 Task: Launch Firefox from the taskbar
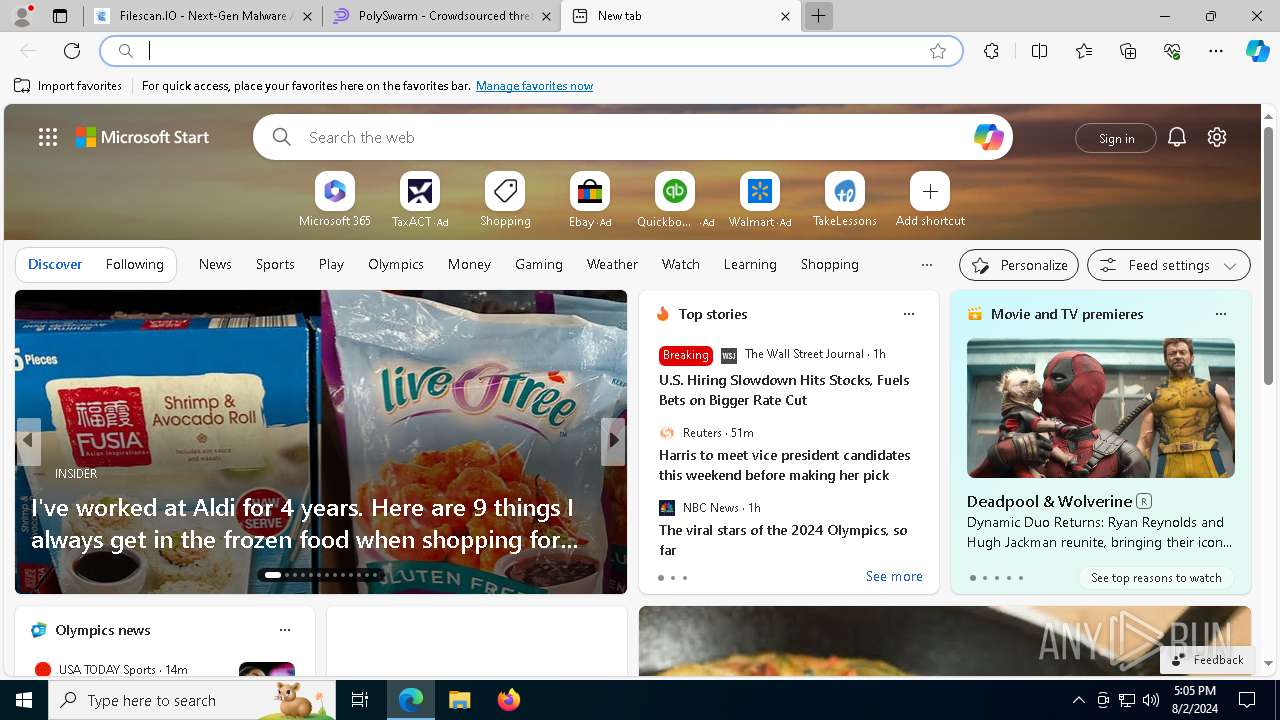(x=509, y=700)
